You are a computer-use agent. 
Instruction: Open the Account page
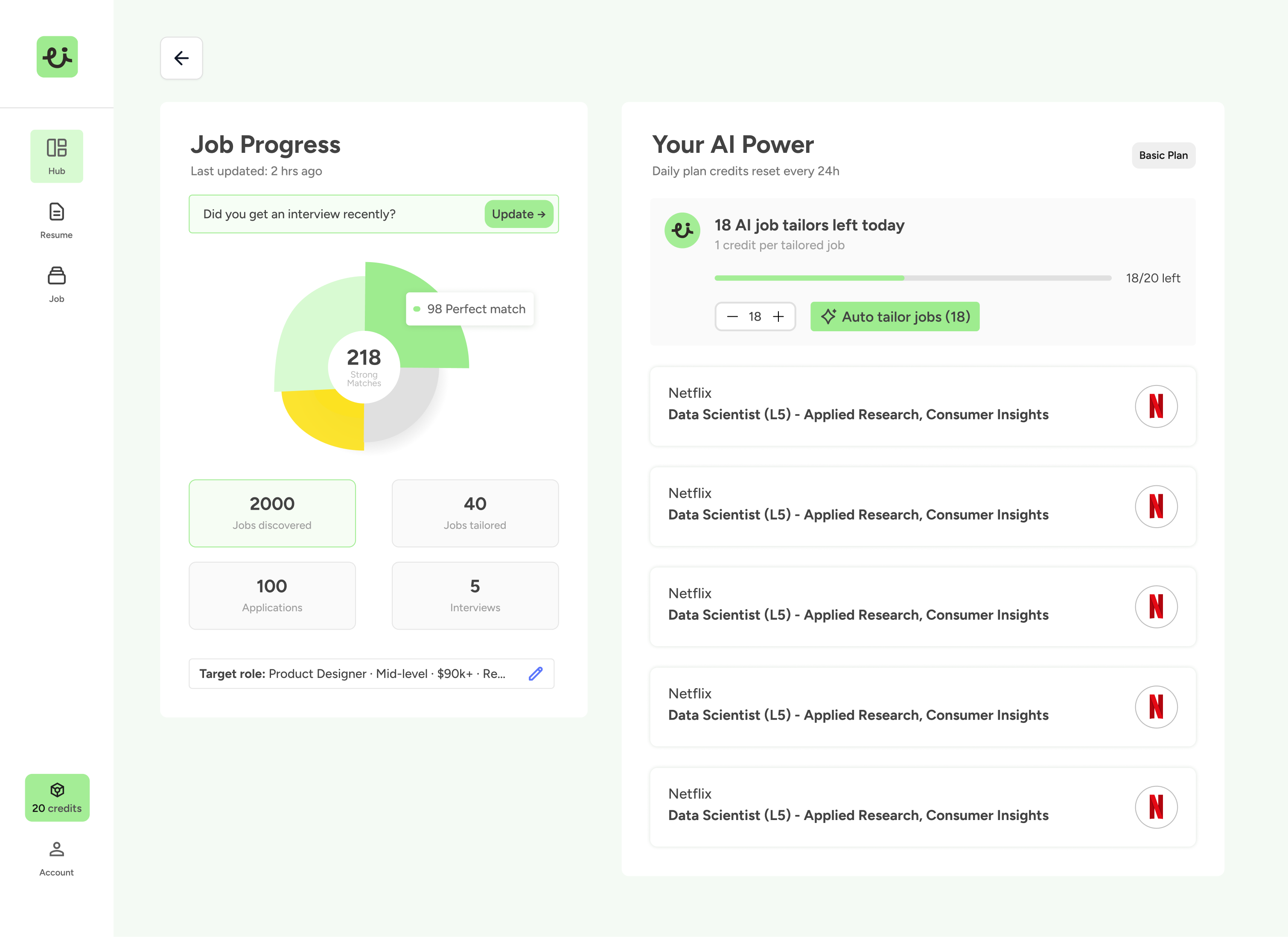[x=57, y=858]
